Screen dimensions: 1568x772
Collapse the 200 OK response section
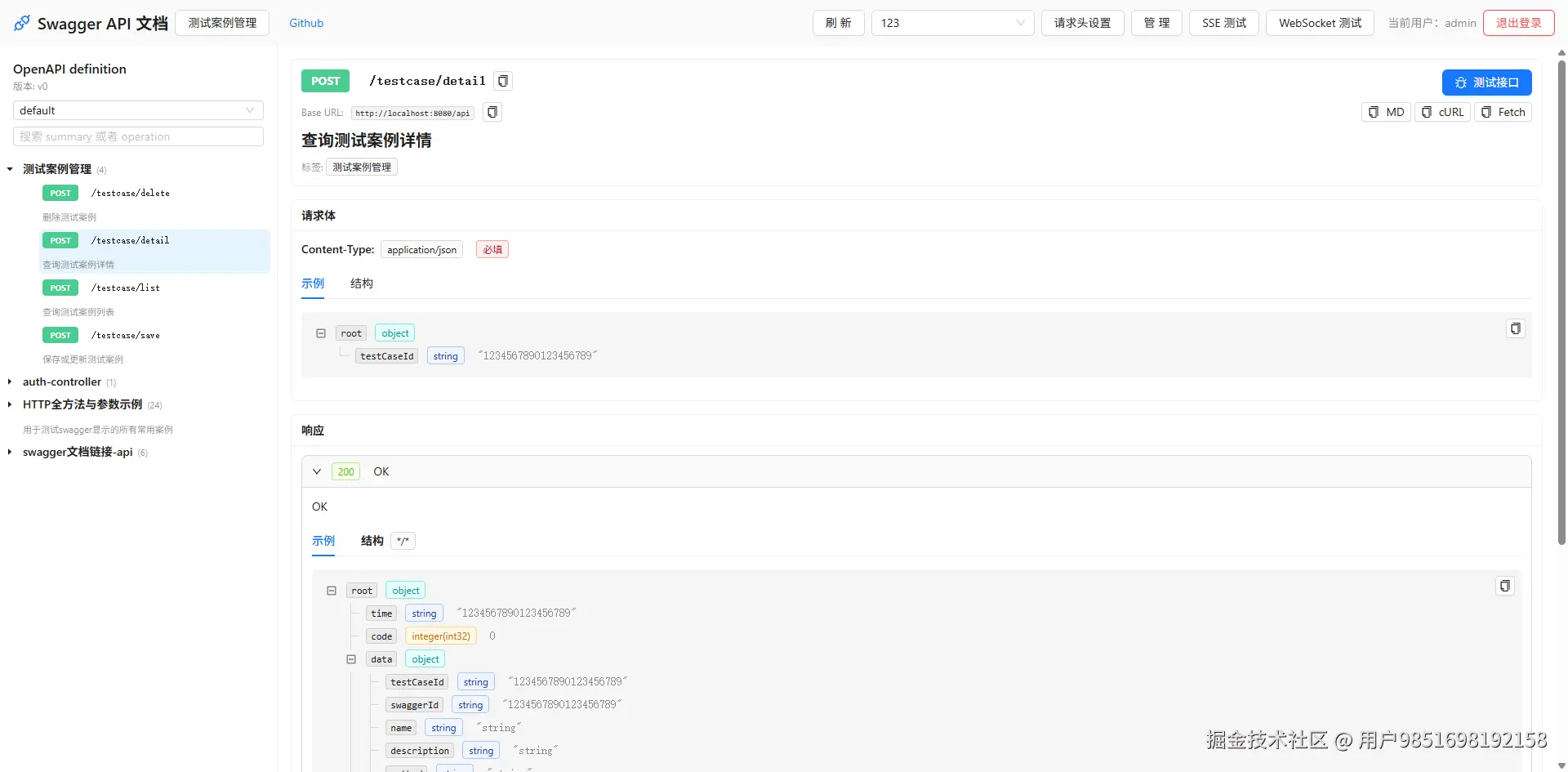tap(317, 471)
